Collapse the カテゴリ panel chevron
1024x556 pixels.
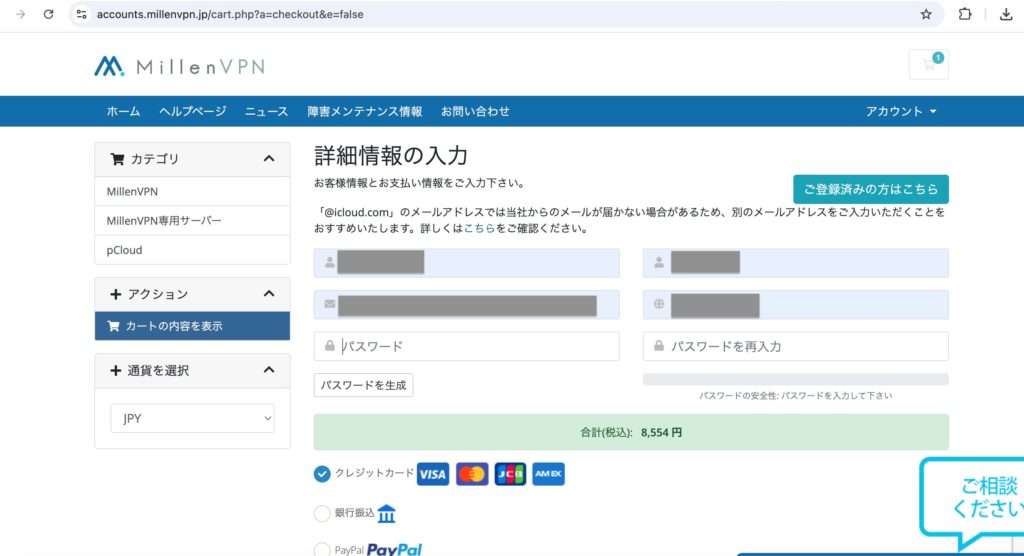click(268, 159)
